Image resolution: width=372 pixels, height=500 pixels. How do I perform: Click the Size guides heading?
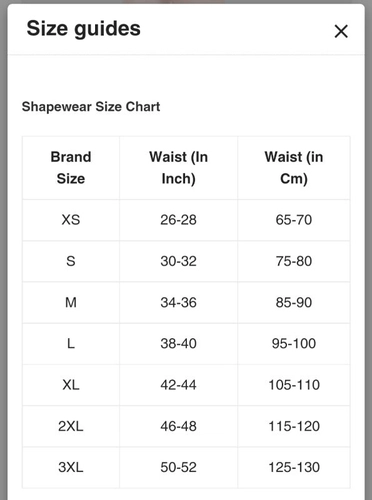pyautogui.click(x=84, y=29)
